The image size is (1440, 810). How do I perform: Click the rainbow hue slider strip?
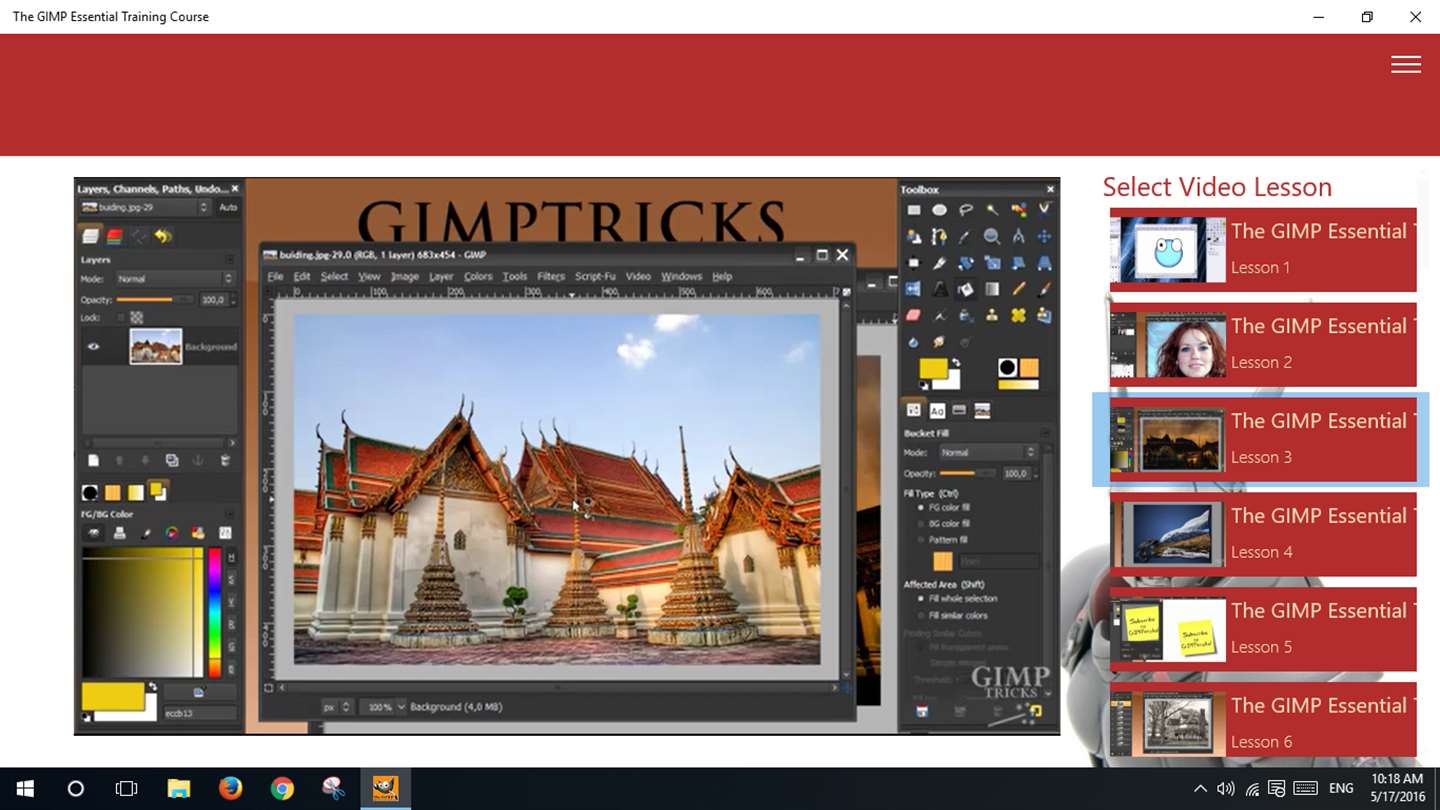coord(214,612)
